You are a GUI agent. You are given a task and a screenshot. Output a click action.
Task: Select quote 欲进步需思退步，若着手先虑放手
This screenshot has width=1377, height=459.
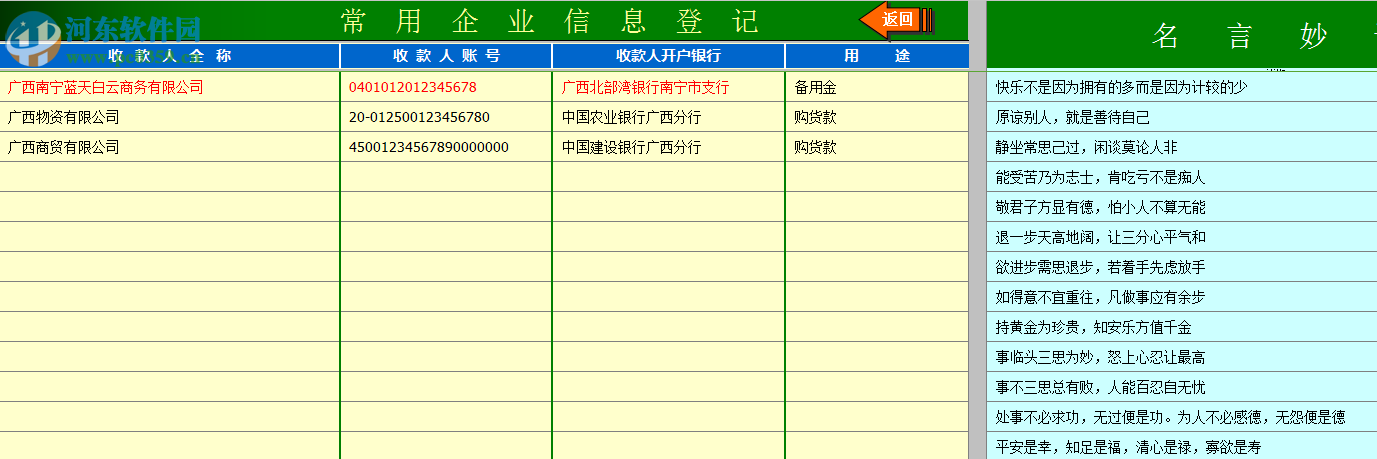(1182, 267)
